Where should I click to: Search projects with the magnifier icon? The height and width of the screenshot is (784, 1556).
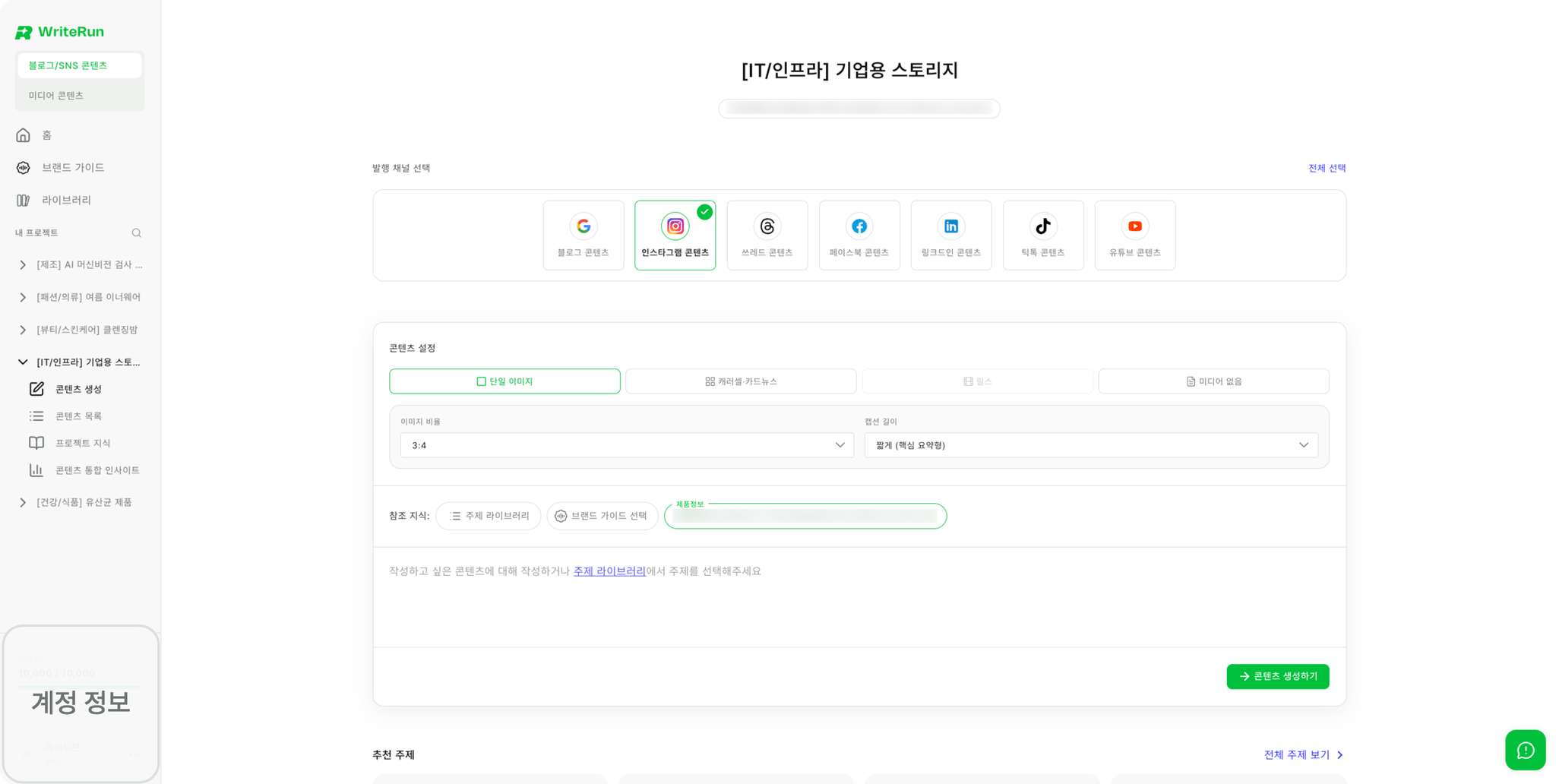[137, 233]
